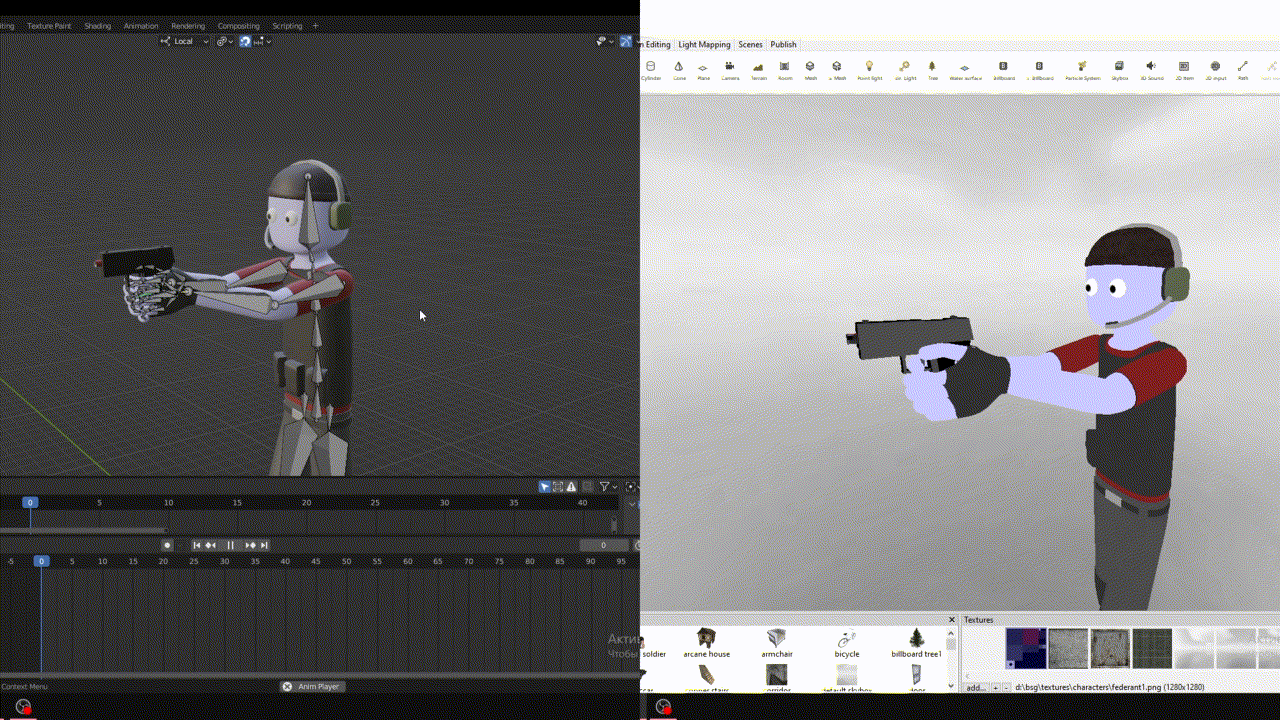The width and height of the screenshot is (1280, 720).
Task: Click the dope sheet horizontal scrollbar
Action: (x=82, y=530)
